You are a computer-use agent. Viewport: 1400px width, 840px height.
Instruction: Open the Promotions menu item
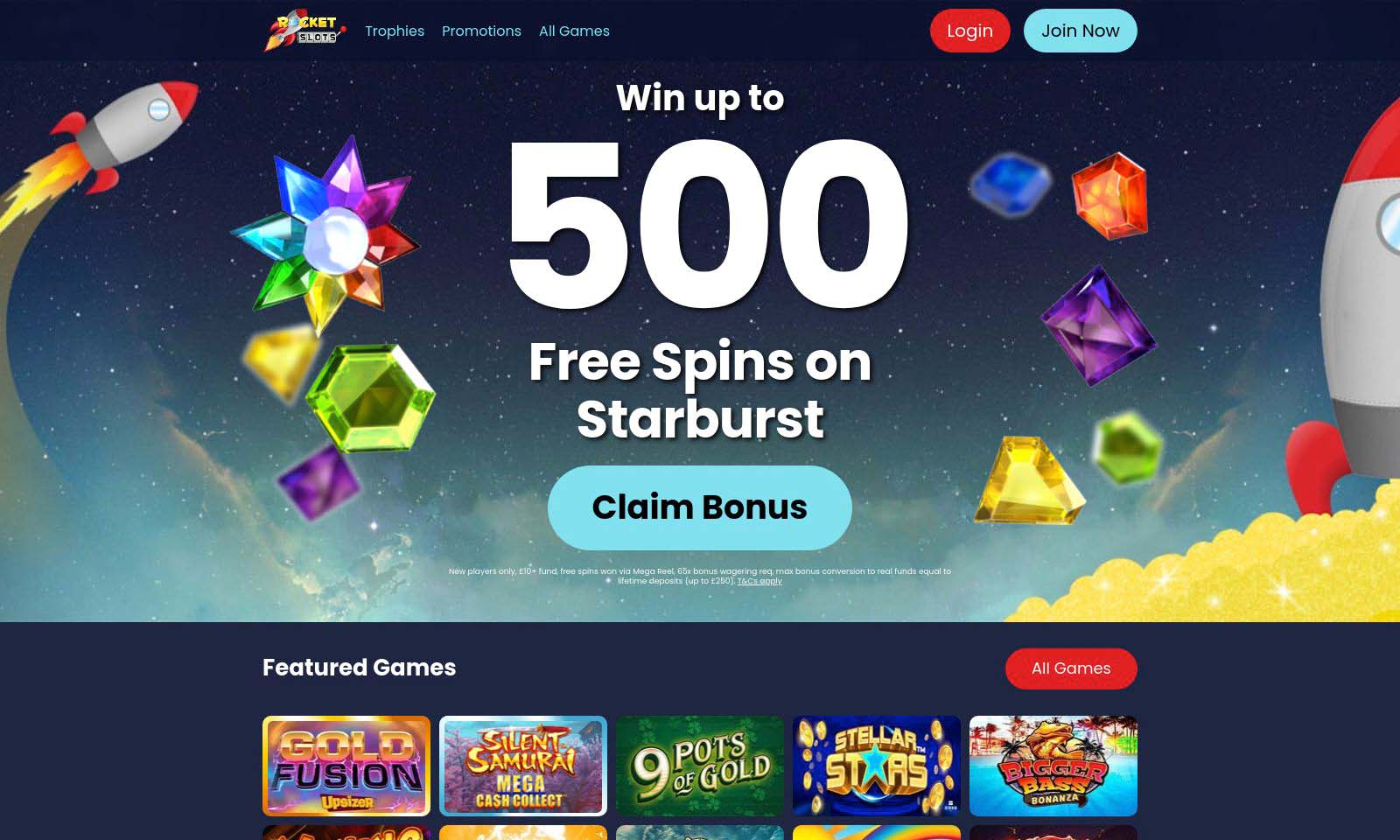(481, 31)
